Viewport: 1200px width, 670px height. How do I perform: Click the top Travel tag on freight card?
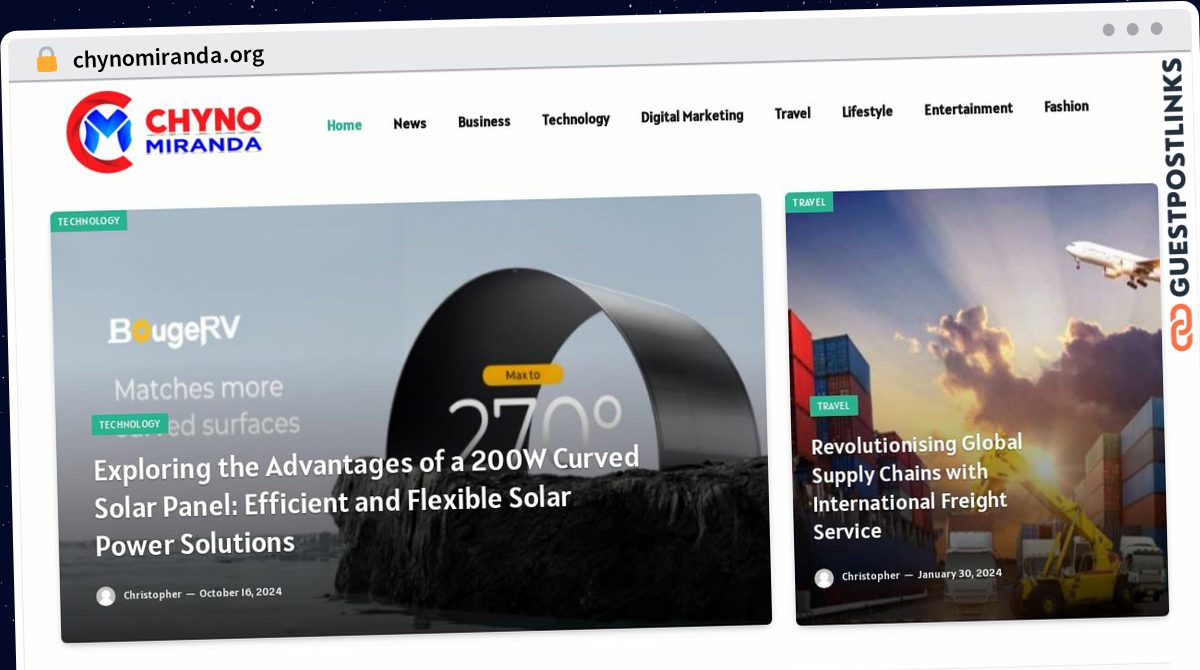(x=809, y=202)
